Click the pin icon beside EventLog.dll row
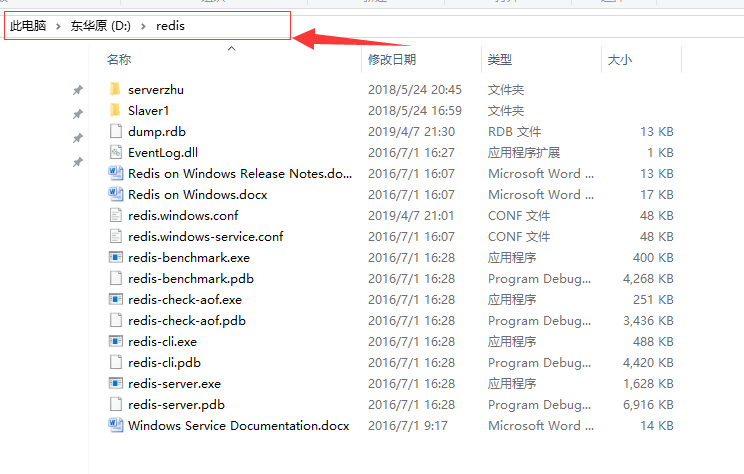This screenshot has width=744, height=474. click(x=78, y=163)
